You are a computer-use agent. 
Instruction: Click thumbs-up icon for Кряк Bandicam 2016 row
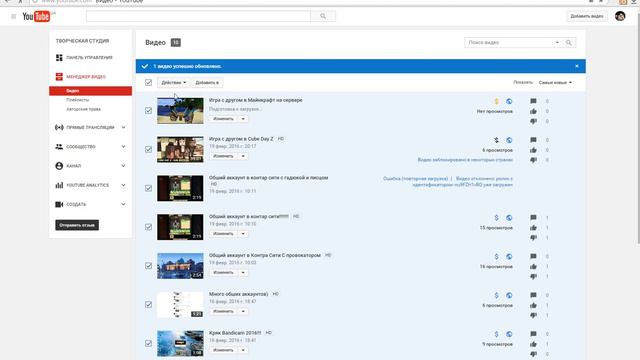[533, 344]
